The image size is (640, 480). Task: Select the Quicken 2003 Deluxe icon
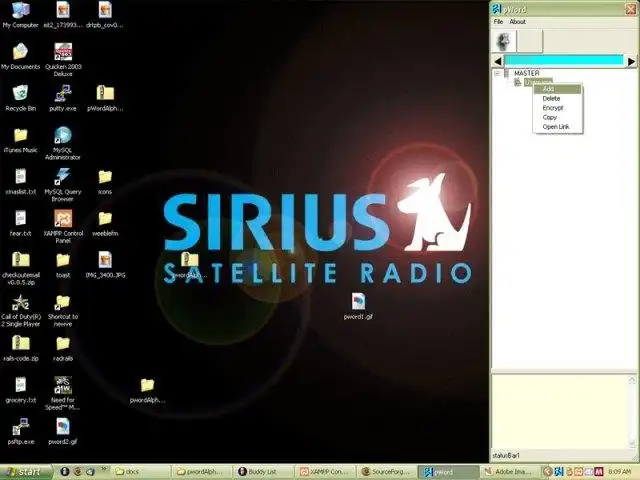pyautogui.click(x=63, y=60)
